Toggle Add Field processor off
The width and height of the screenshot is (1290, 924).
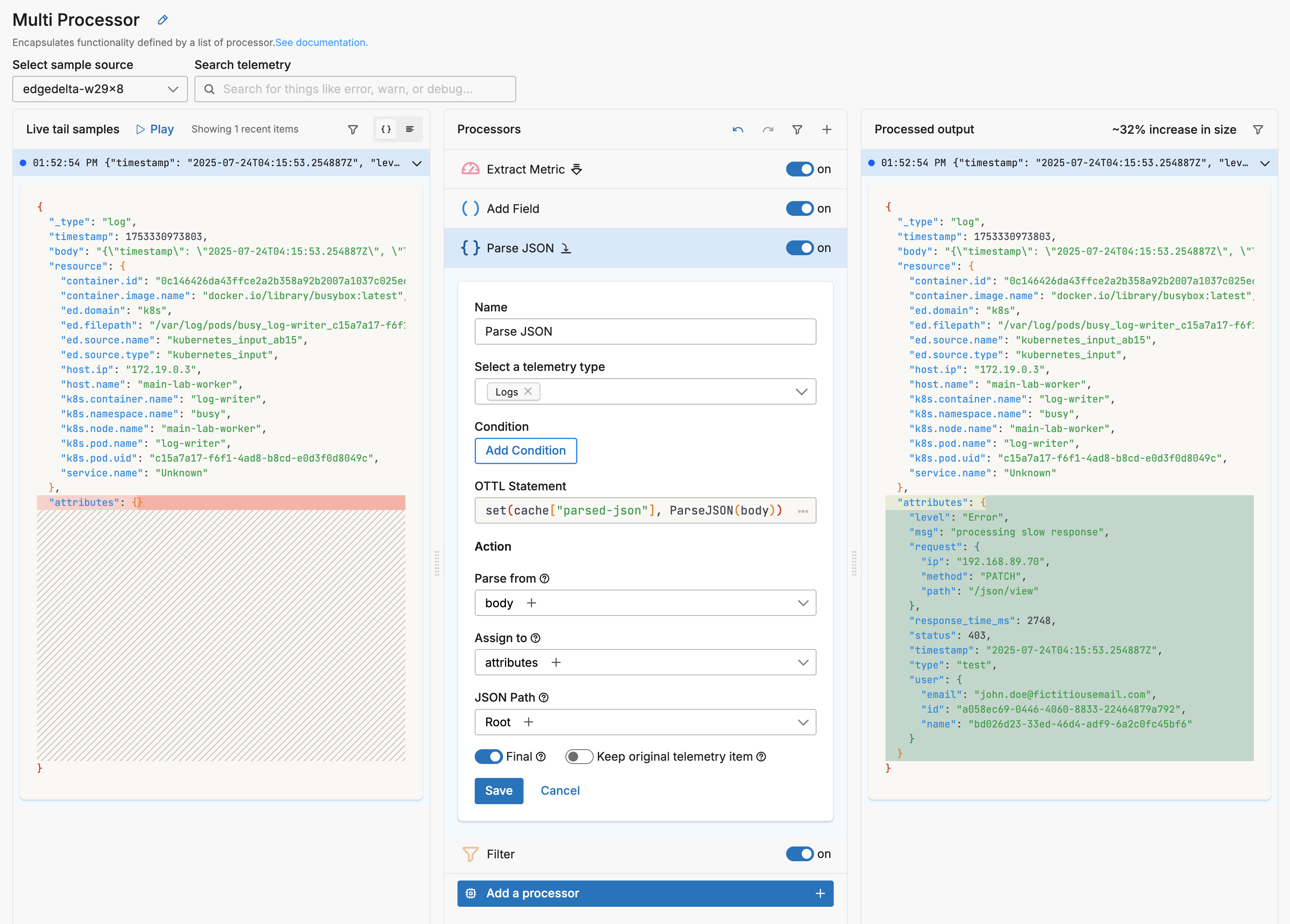tap(800, 209)
